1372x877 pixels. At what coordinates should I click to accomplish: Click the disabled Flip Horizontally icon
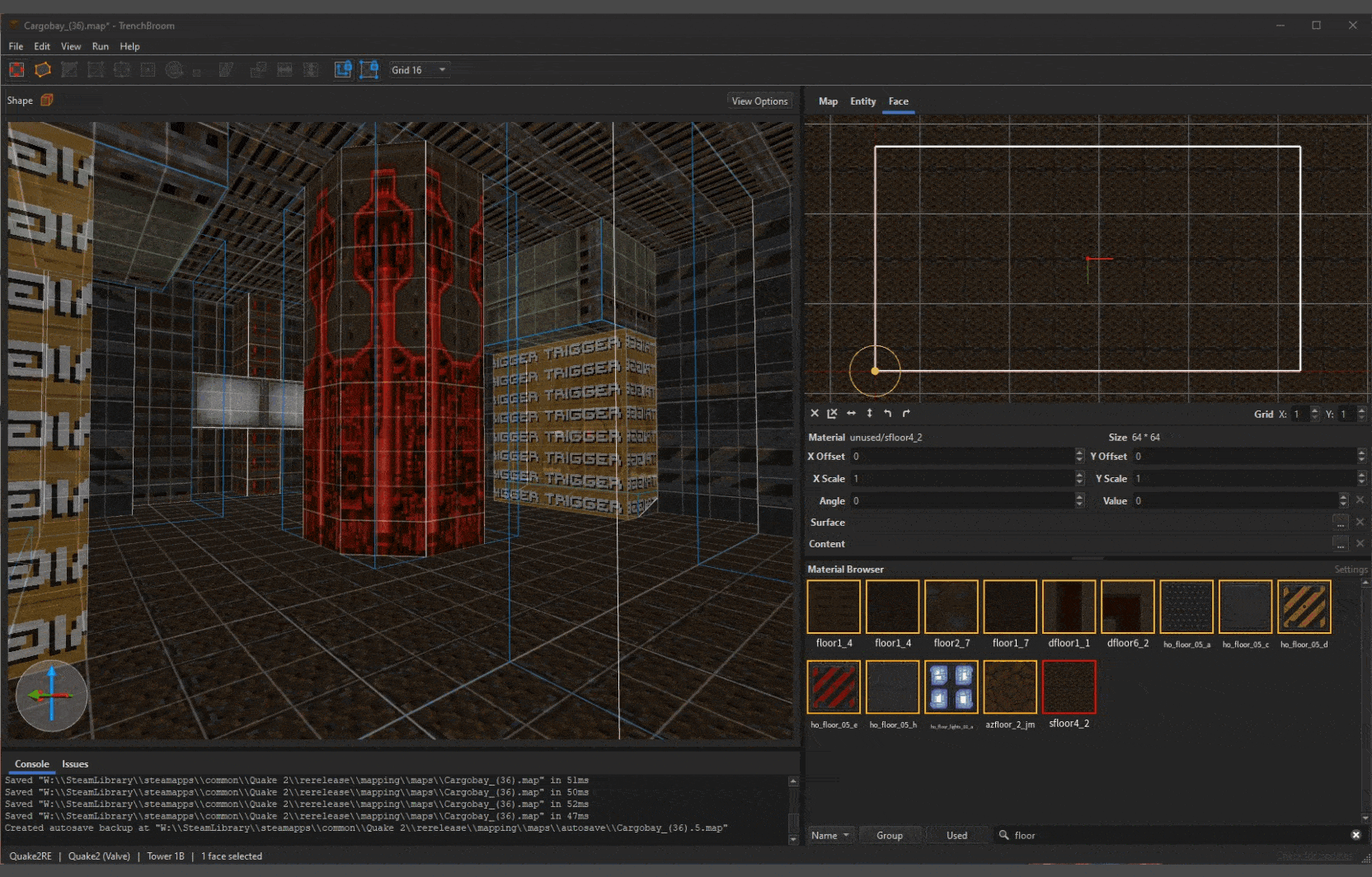[284, 70]
